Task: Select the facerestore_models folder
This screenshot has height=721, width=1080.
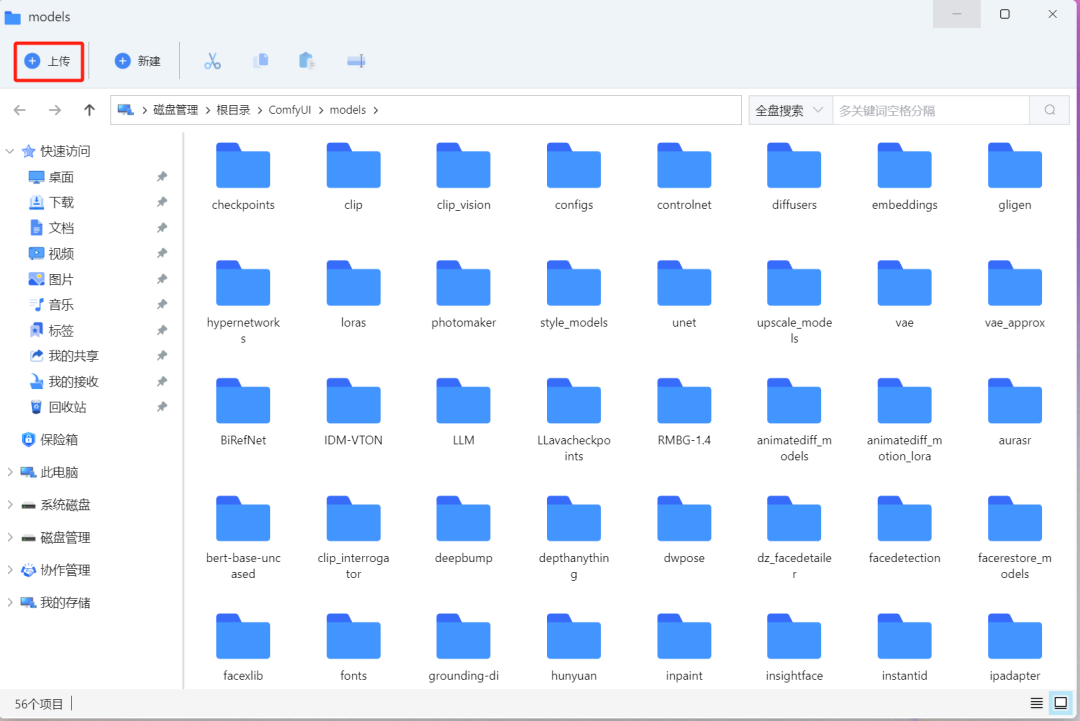Action: 1015,537
